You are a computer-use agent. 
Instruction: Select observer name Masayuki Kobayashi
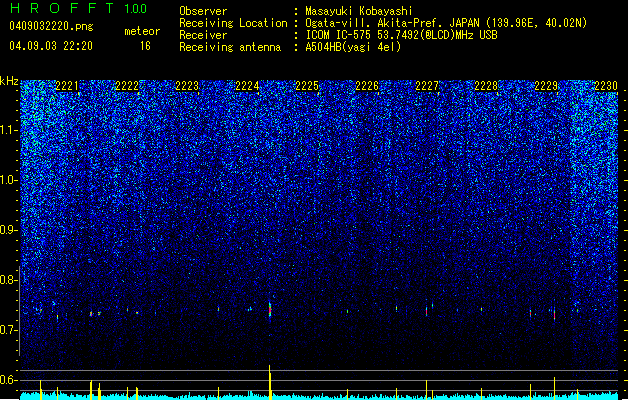(359, 11)
